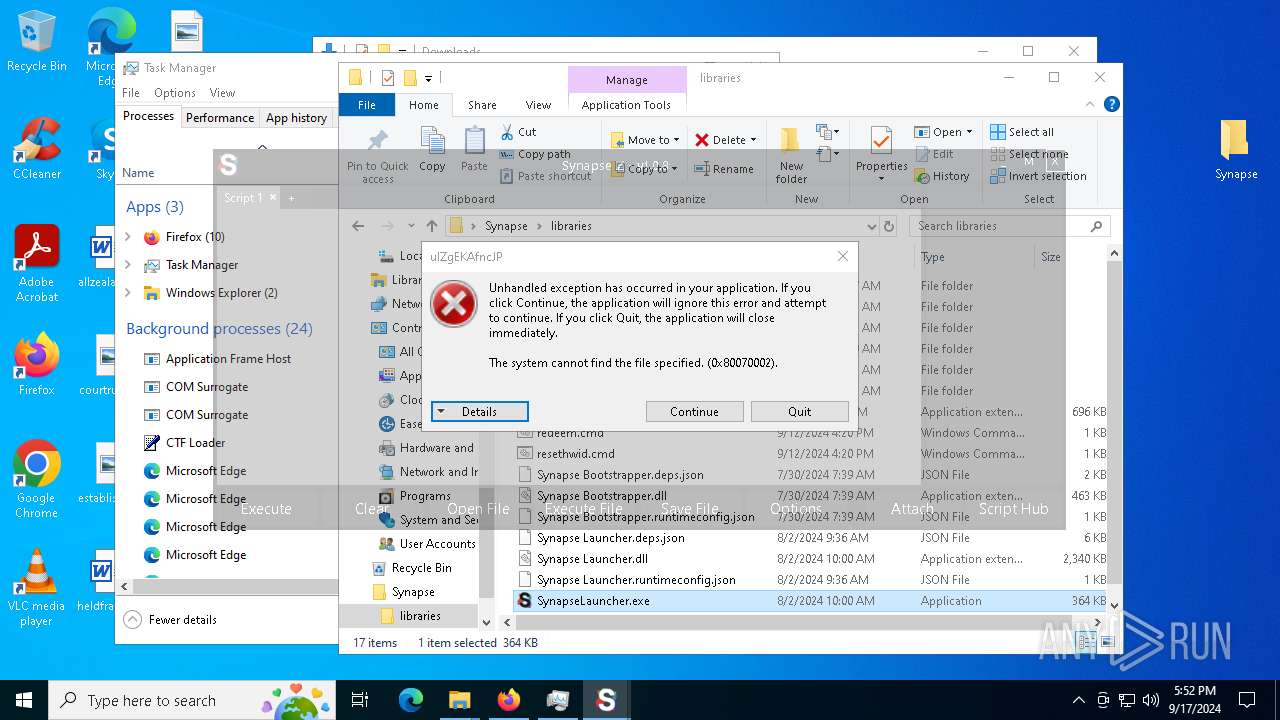Expand Windows Explorer (2) process group
1280x720 pixels.
tap(128, 293)
